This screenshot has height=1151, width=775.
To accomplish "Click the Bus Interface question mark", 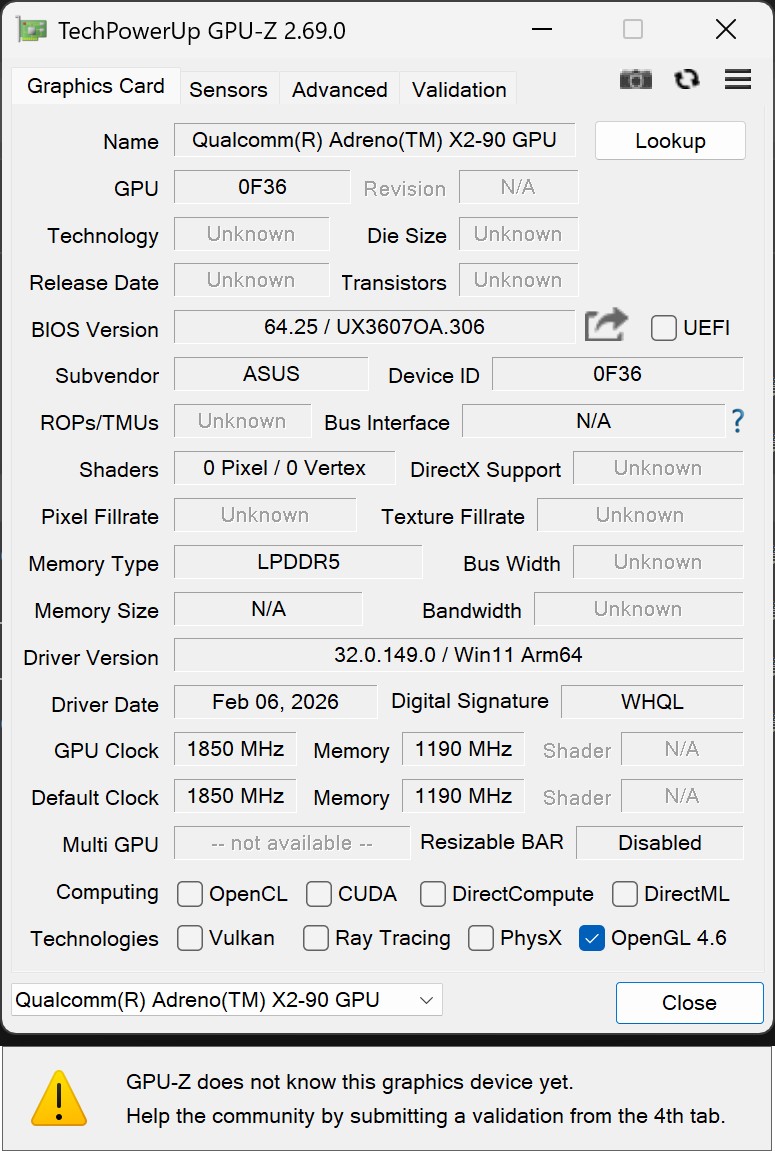I will (x=738, y=421).
